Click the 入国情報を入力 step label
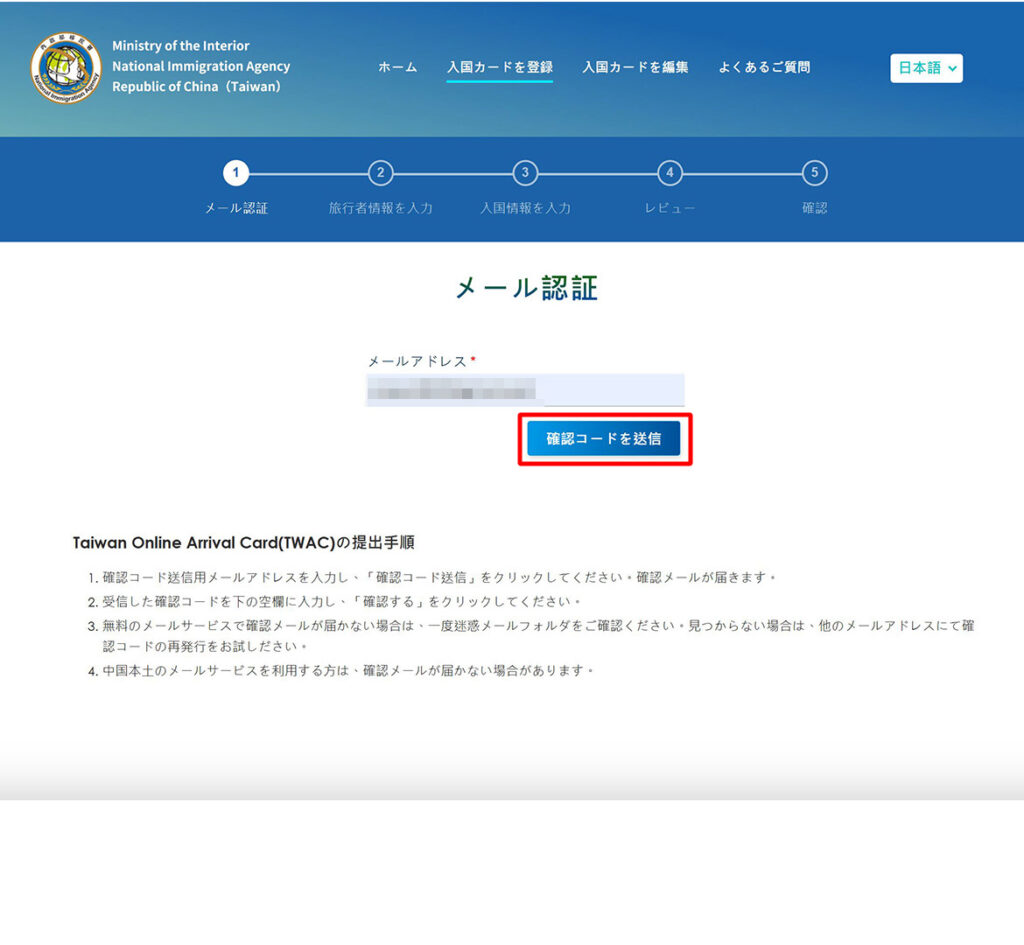The image size is (1024, 945). (525, 208)
